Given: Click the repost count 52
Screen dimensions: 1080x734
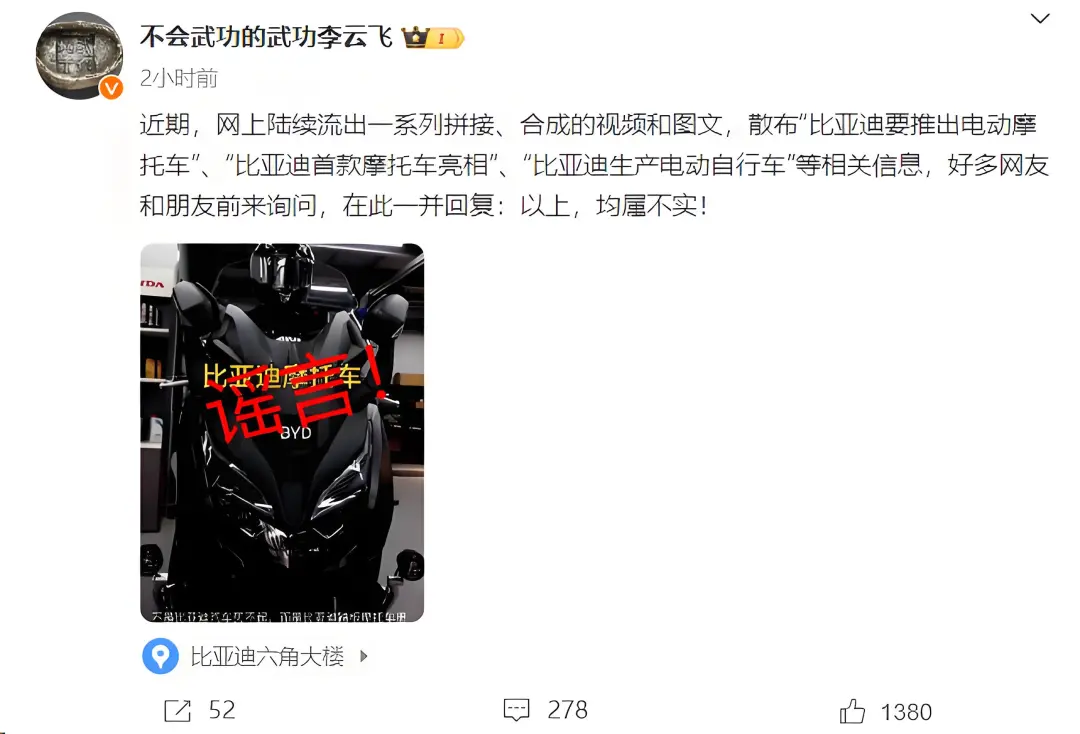Looking at the screenshot, I should (x=222, y=710).
